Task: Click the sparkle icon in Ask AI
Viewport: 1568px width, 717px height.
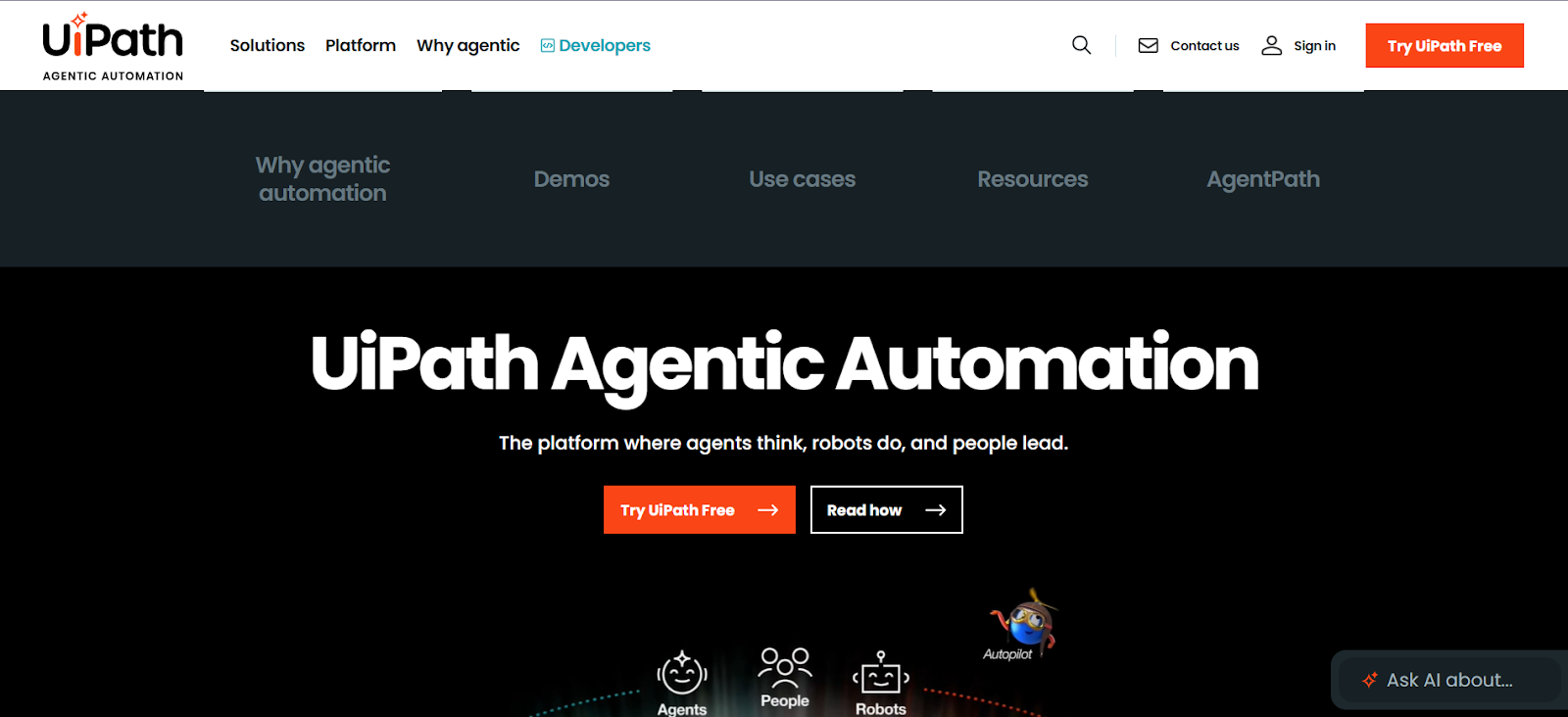Action: coord(1370,680)
